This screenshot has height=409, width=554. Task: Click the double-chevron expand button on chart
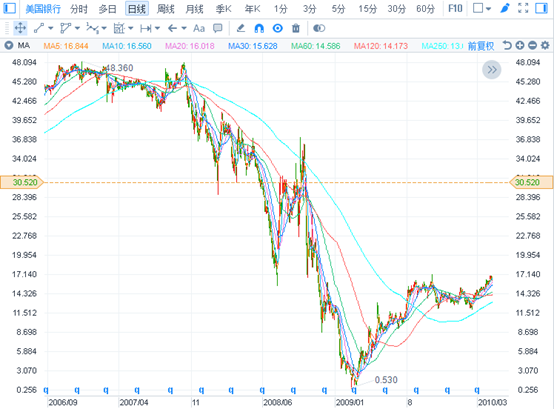(x=492, y=70)
